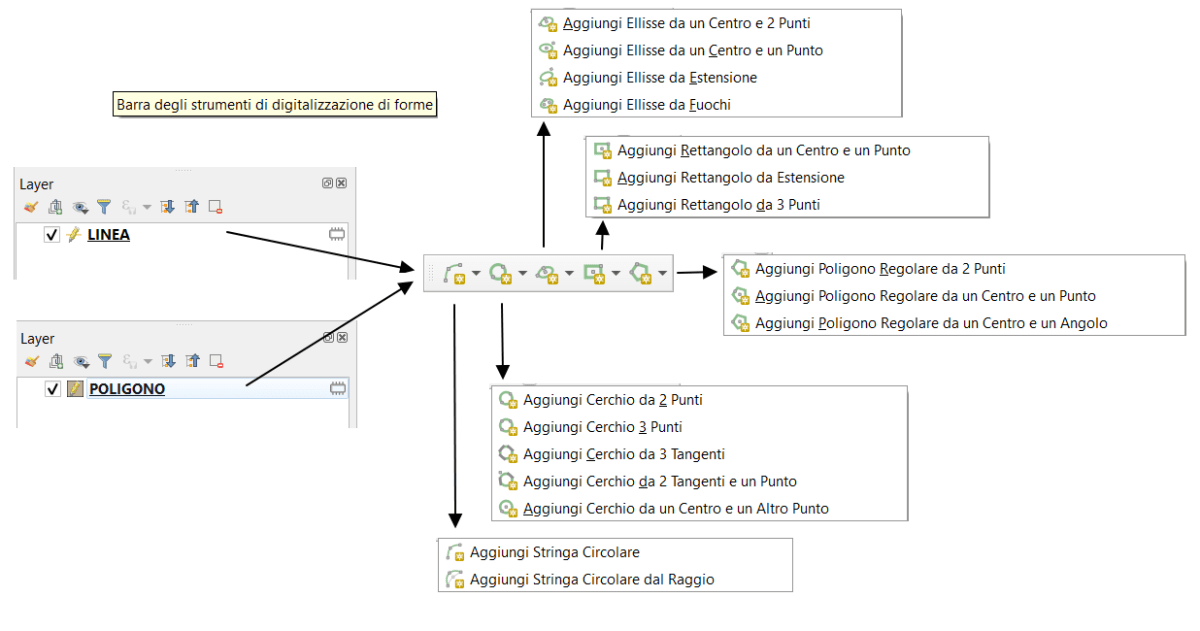This screenshot has height=631, width=1200.
Task: Click the add group icon in Layer panel
Action: tap(55, 207)
